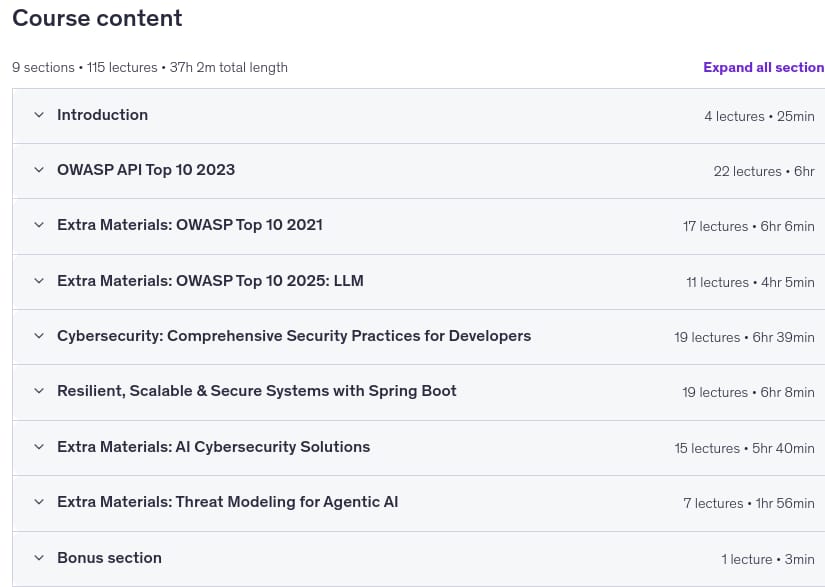Click the Bonus section title
The height and width of the screenshot is (587, 825).
(x=109, y=558)
